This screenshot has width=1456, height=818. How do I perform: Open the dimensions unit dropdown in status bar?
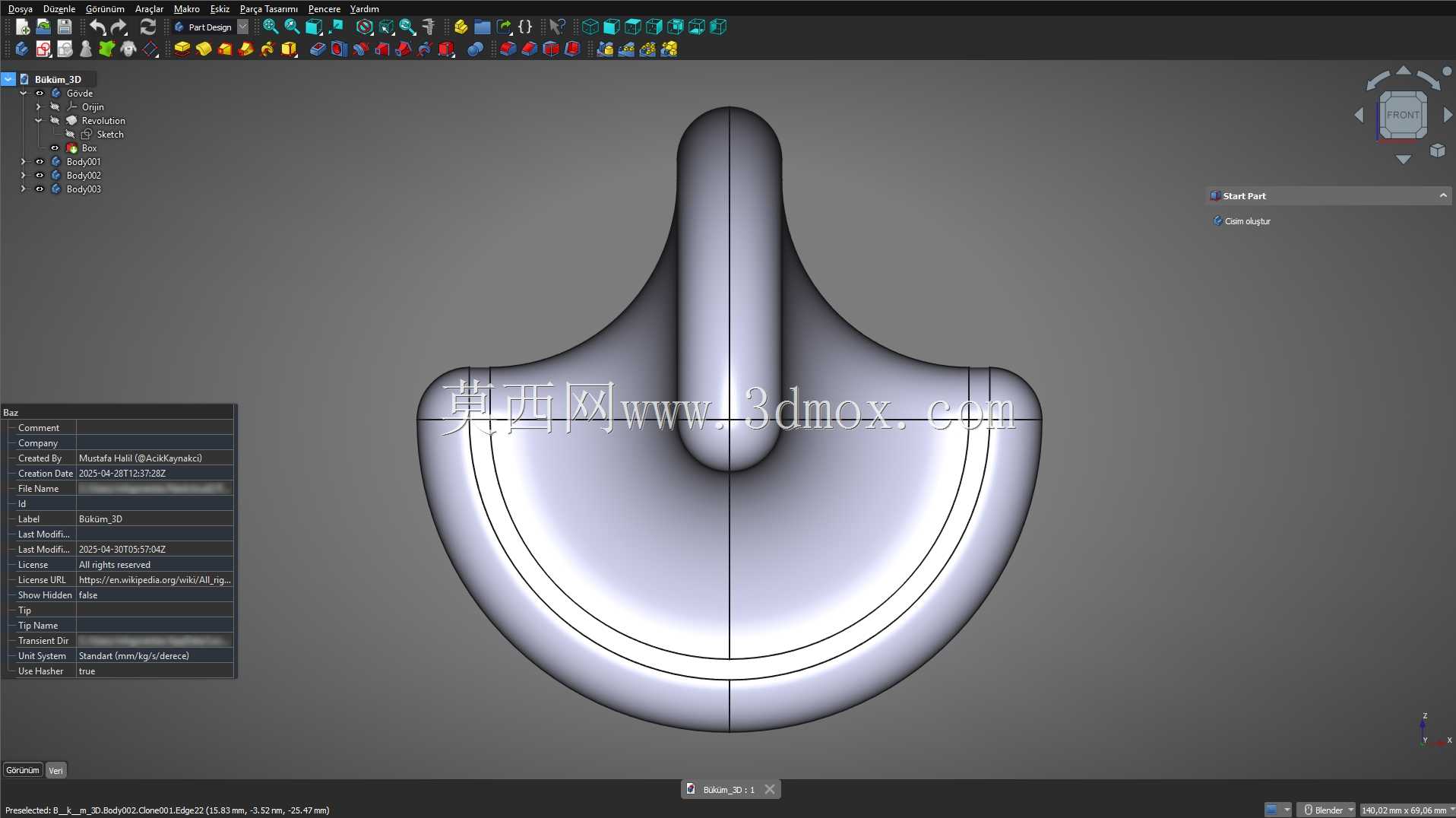tap(1407, 810)
